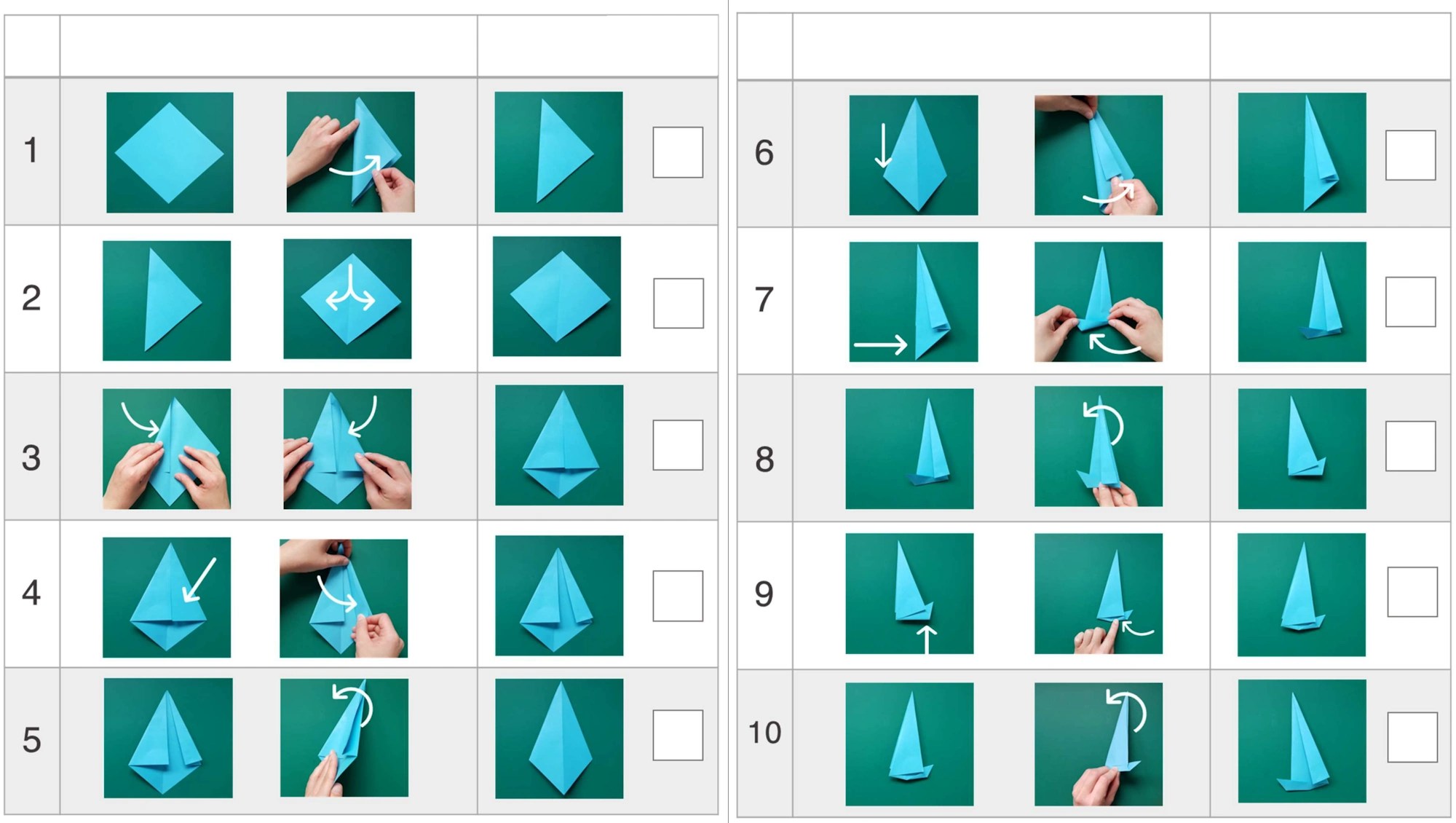Open step 6 image with downward arrow
1456x823 pixels.
coord(914,155)
